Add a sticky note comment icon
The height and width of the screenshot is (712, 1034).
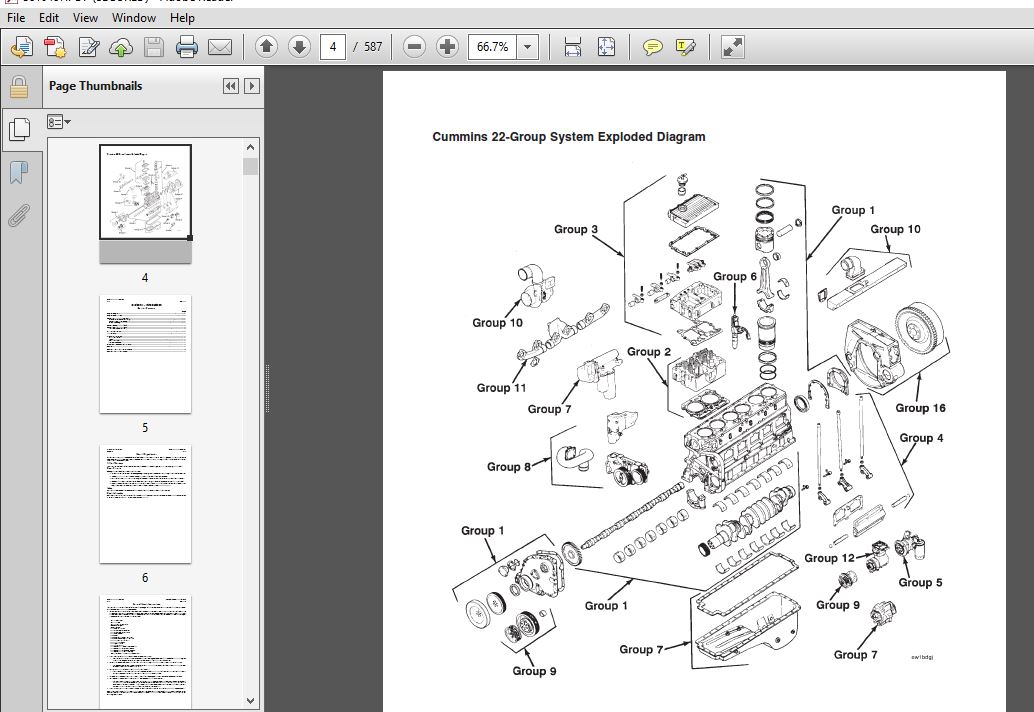653,47
